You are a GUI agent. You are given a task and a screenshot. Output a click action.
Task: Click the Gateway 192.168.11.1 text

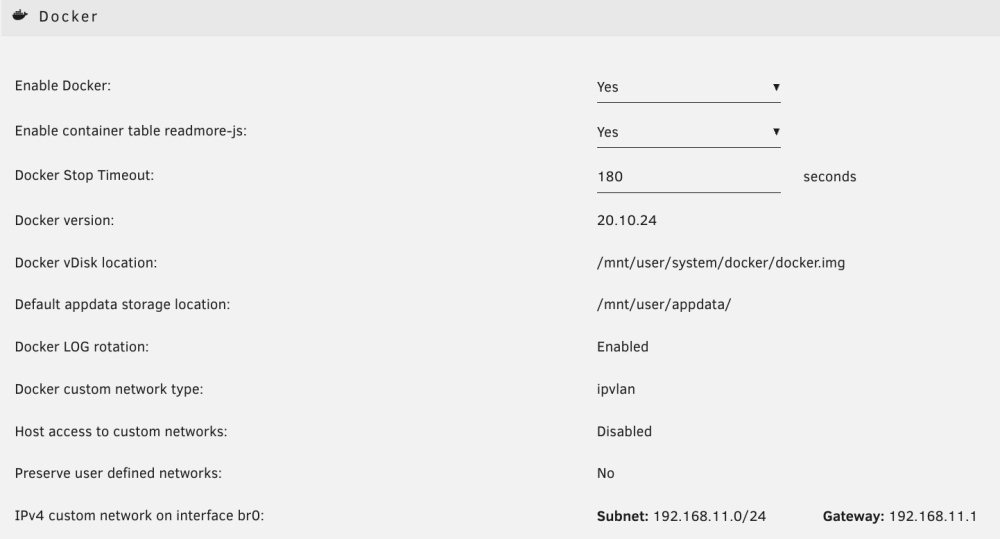899,516
